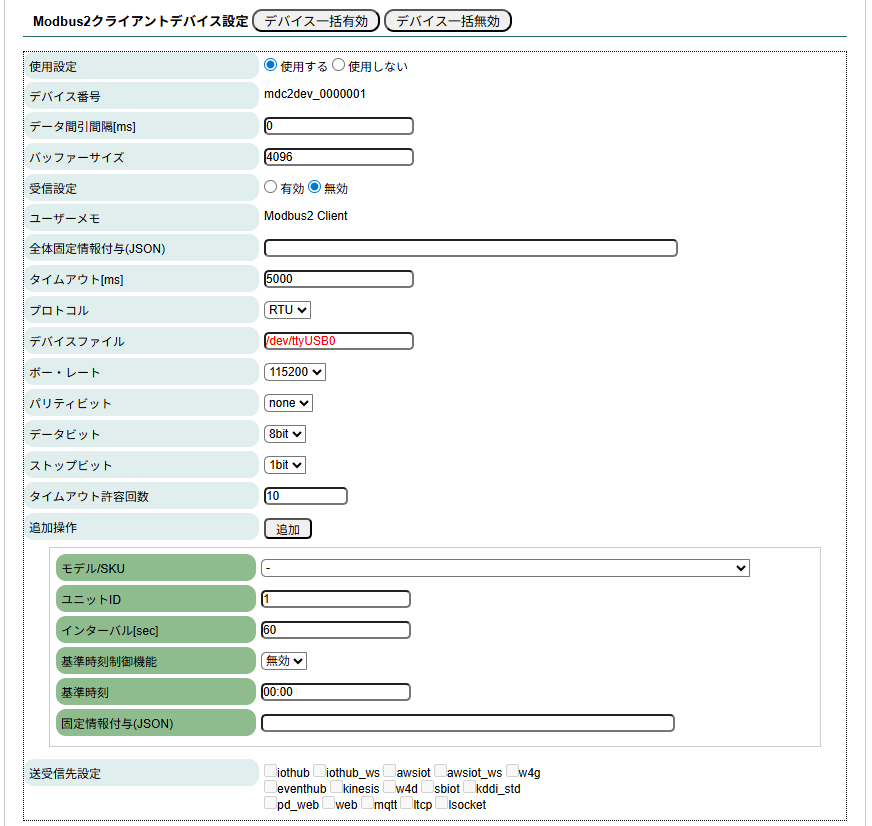The height and width of the screenshot is (826, 872).
Task: Check the w4g checkbox
Action: point(512,771)
